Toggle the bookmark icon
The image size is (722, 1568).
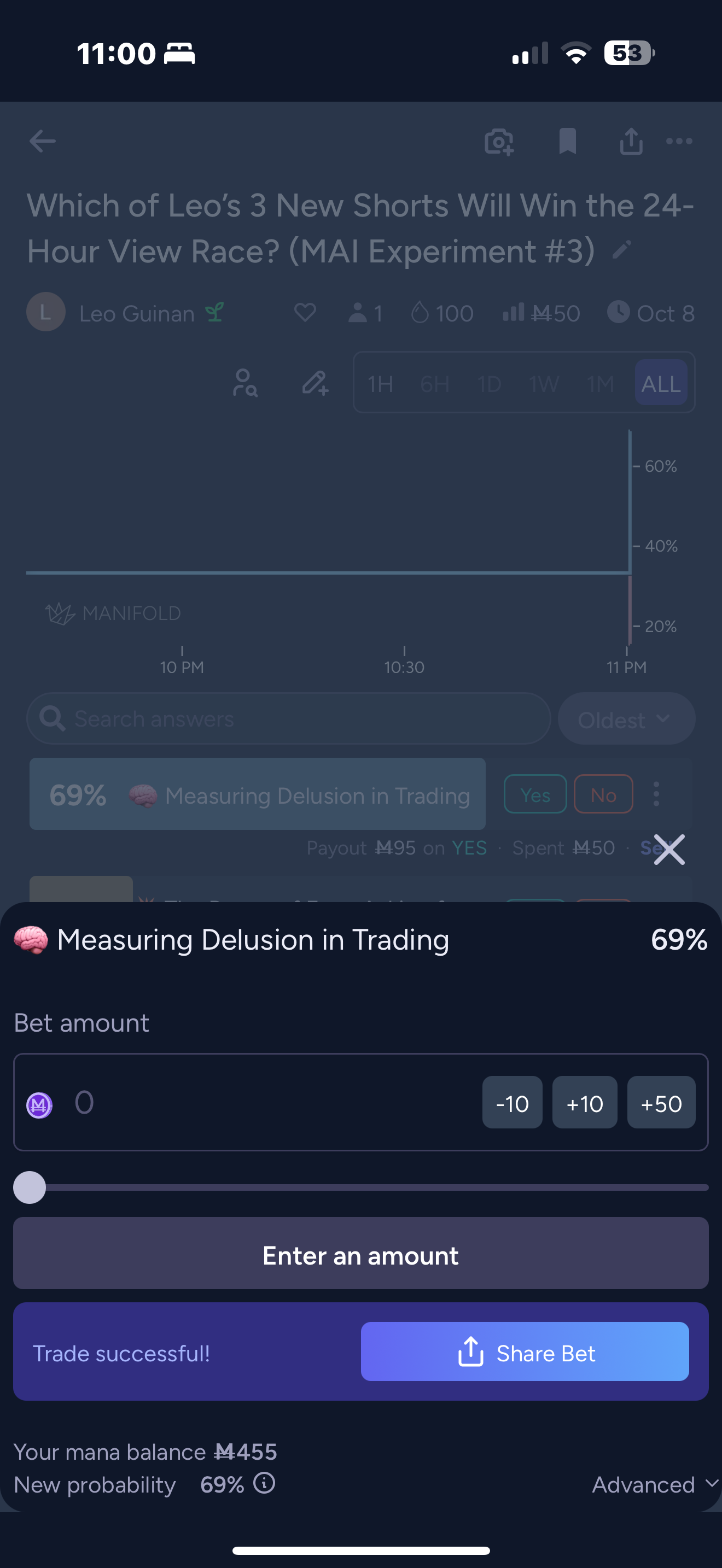[x=567, y=141]
